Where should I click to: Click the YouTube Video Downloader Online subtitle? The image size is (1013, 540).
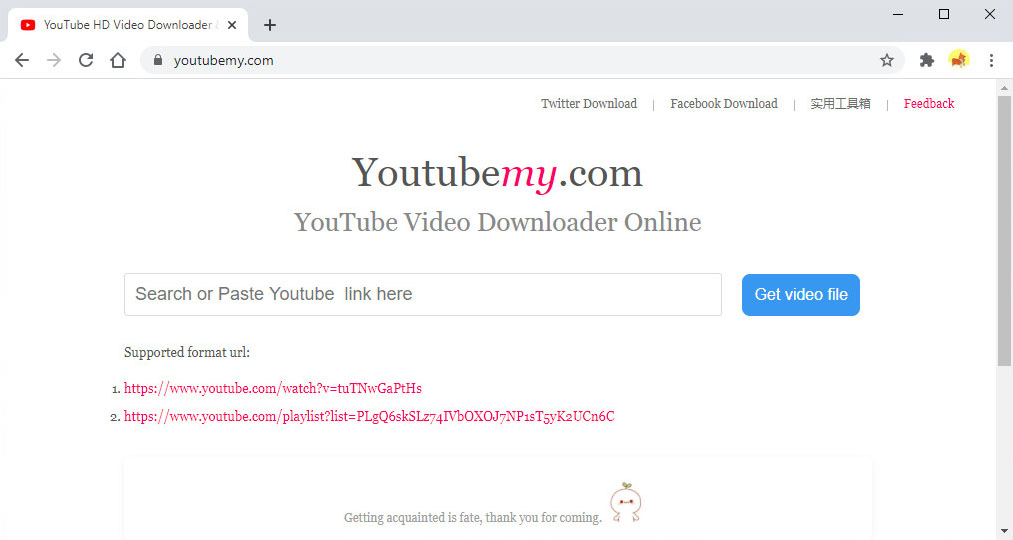click(497, 222)
